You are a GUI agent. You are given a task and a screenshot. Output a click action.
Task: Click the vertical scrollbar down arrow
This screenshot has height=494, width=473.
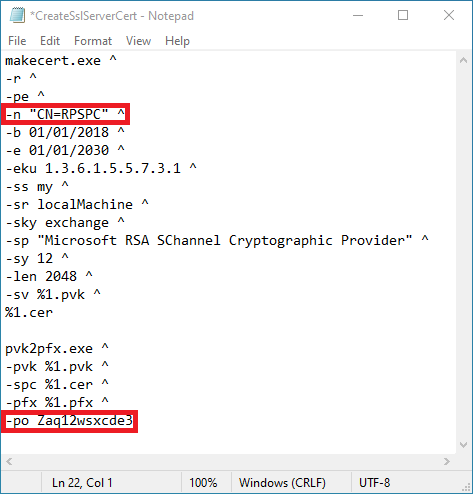(x=463, y=445)
